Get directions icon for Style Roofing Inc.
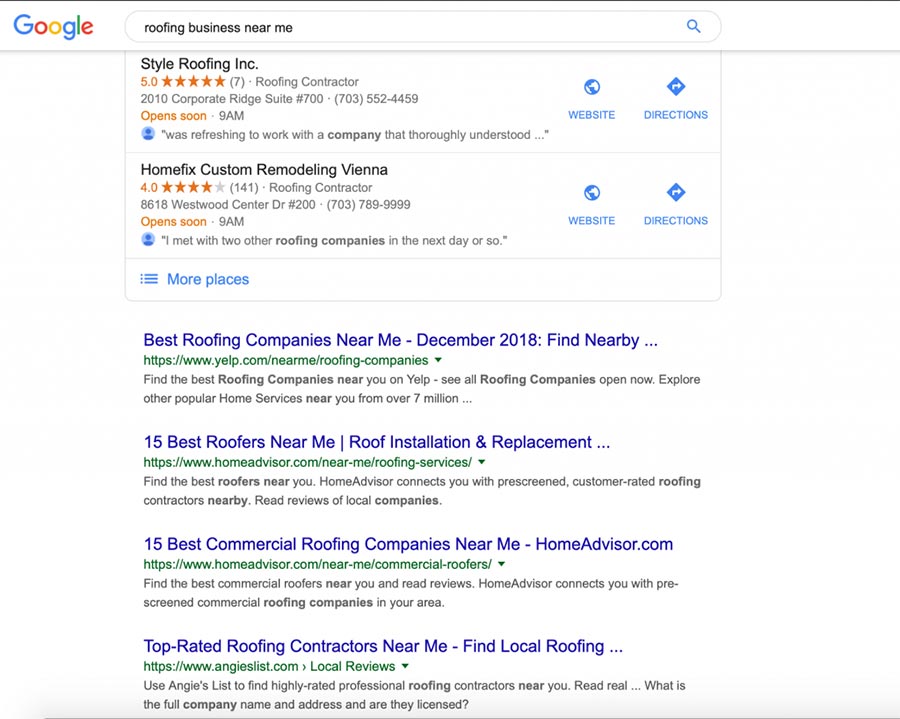The image size is (900, 719). tap(676, 87)
